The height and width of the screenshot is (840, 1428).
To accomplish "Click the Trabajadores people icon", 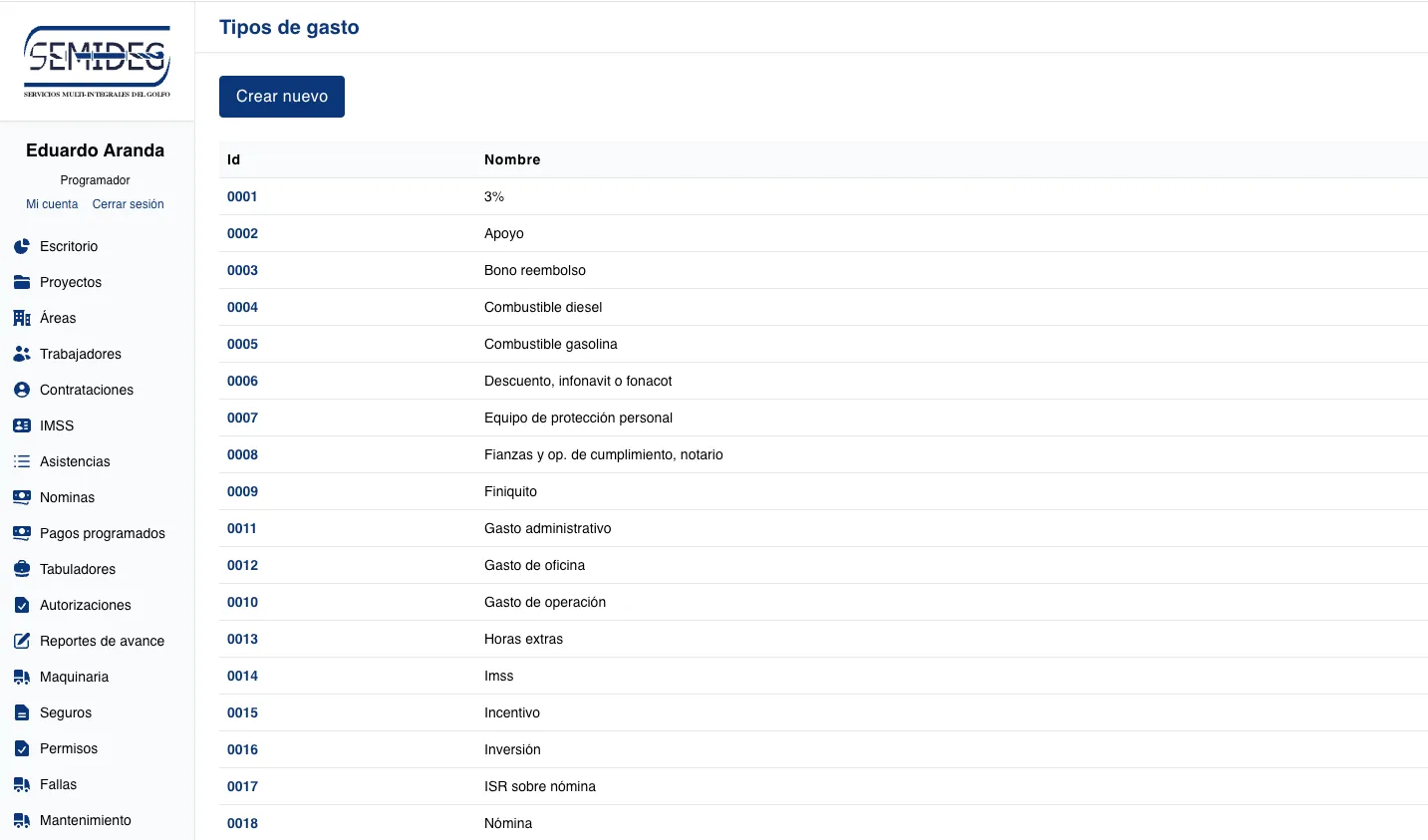I will pos(22,354).
